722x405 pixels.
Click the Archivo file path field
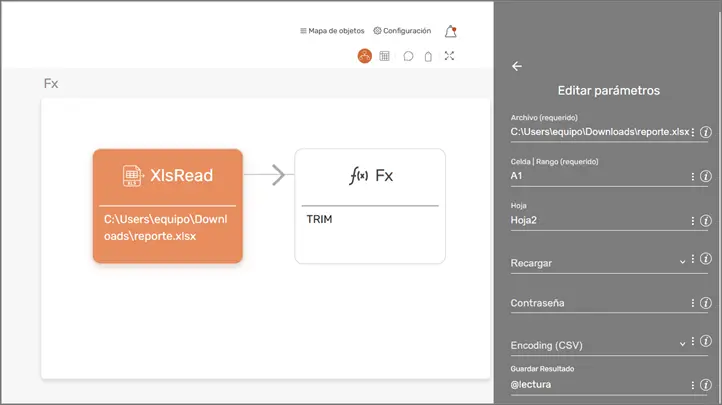click(598, 132)
